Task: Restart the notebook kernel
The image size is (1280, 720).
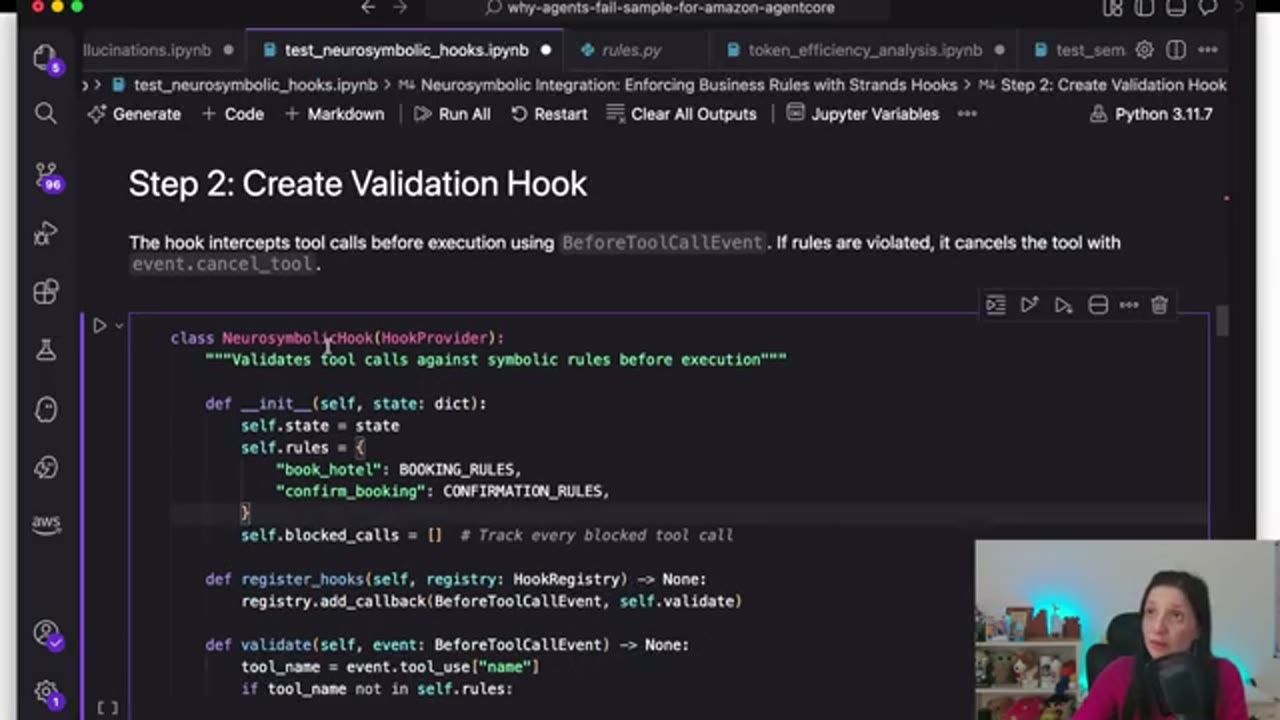Action: 549,114
